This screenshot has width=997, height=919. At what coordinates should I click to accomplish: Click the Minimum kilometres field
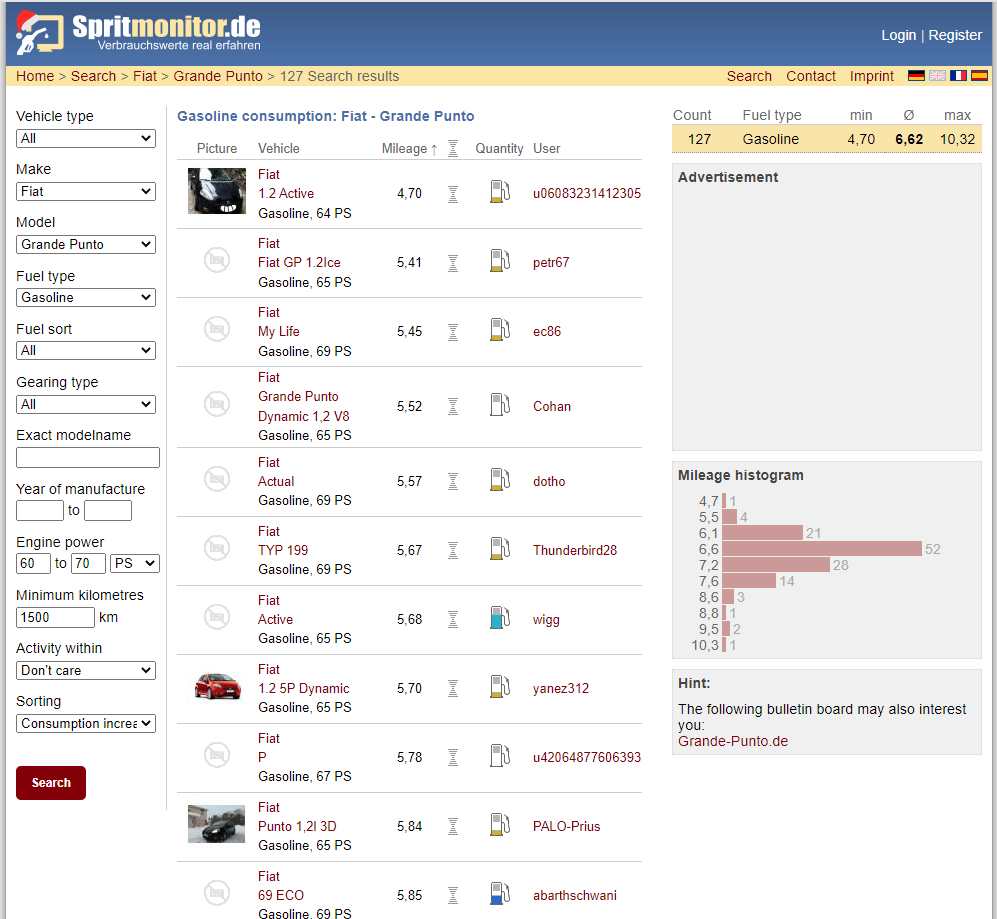tap(55, 618)
